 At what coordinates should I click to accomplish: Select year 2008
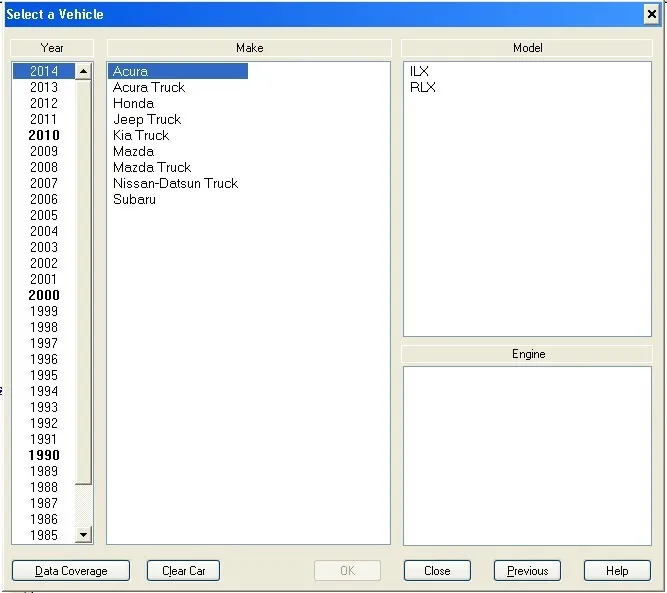[x=44, y=167]
